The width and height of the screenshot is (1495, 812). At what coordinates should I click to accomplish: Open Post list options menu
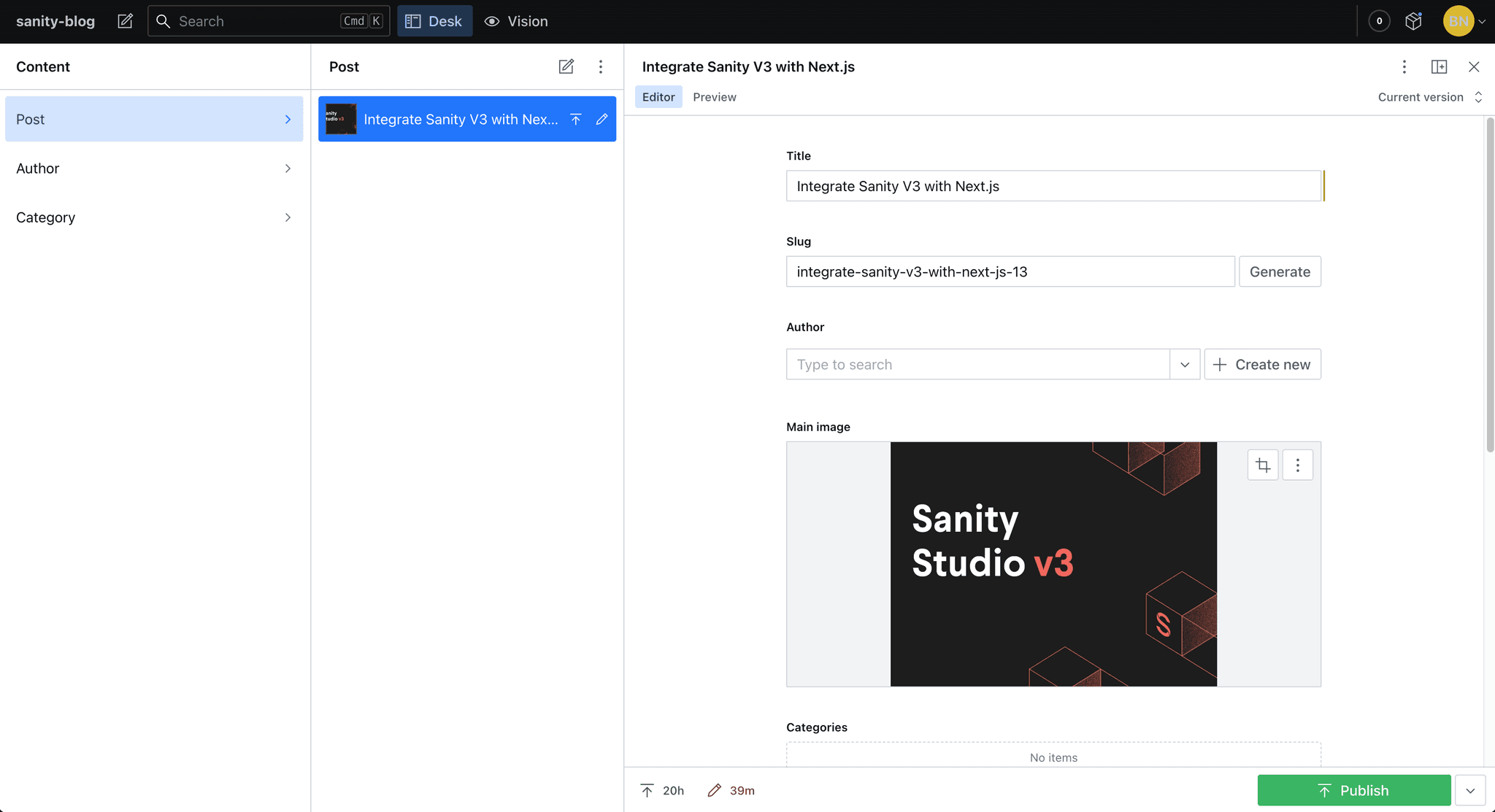[x=601, y=66]
